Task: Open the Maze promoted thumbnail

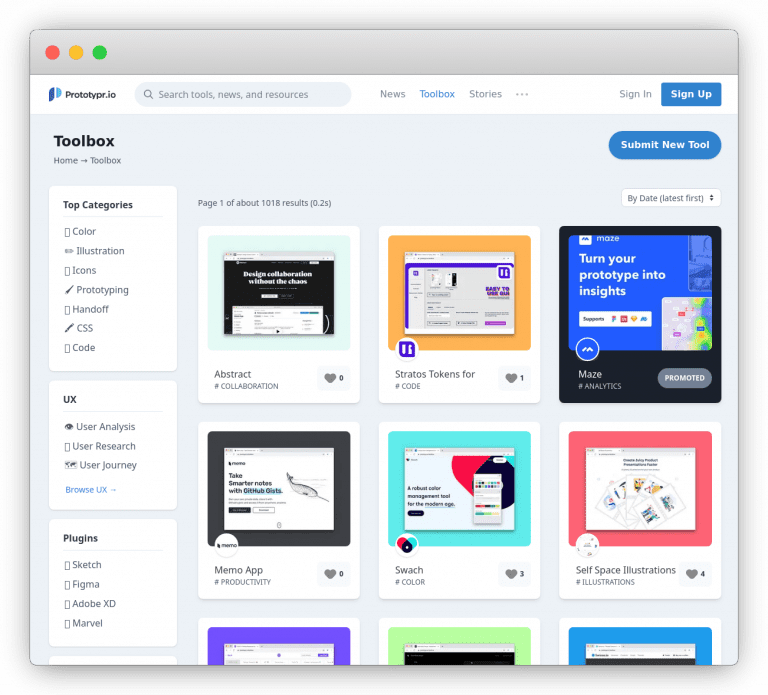Action: click(x=640, y=293)
